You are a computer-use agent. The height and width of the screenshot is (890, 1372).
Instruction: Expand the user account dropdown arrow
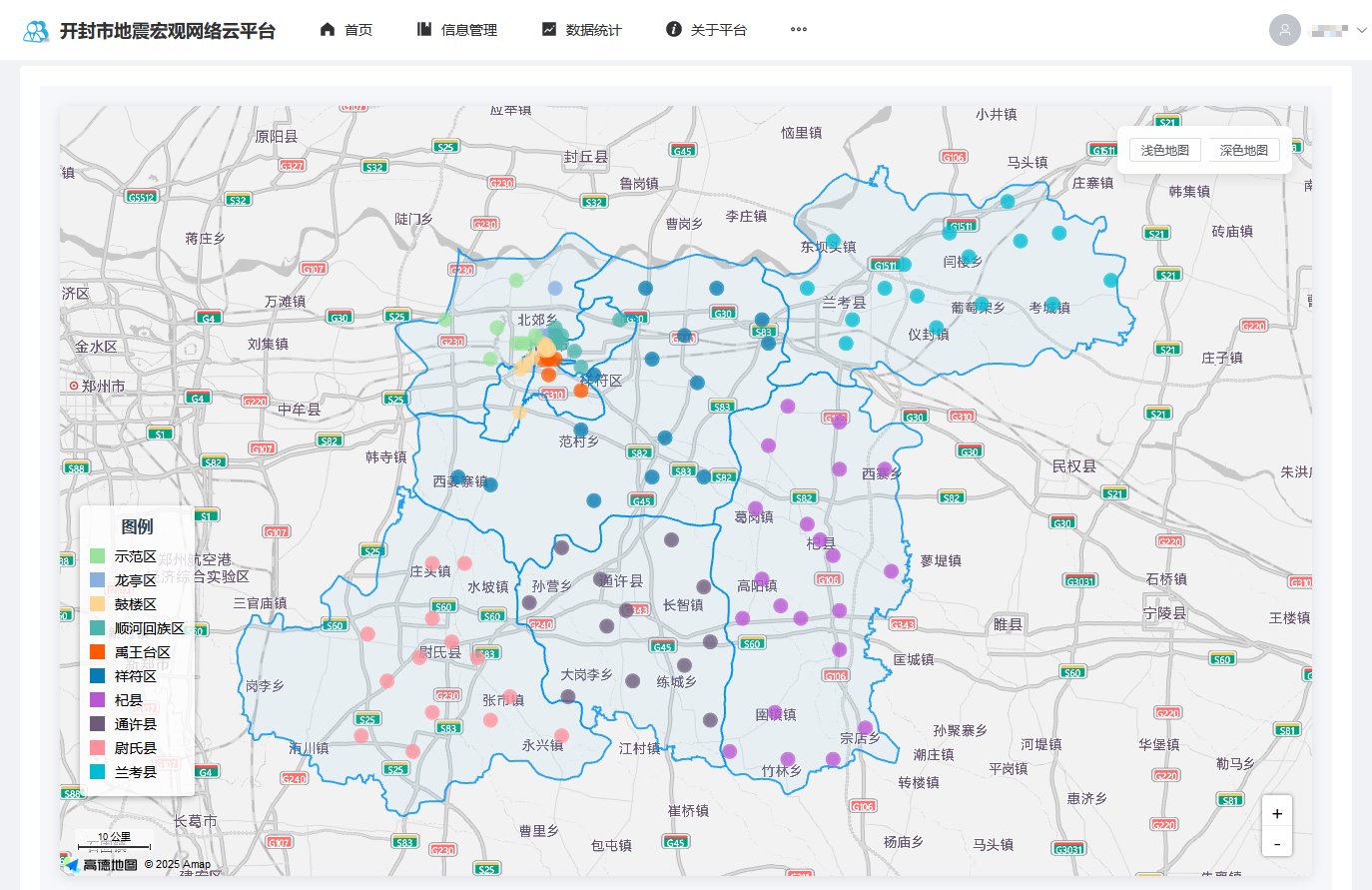[1361, 30]
